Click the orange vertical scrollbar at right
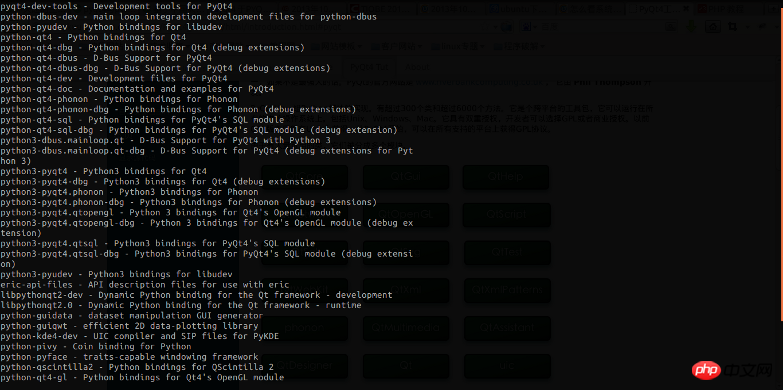 point(782,165)
